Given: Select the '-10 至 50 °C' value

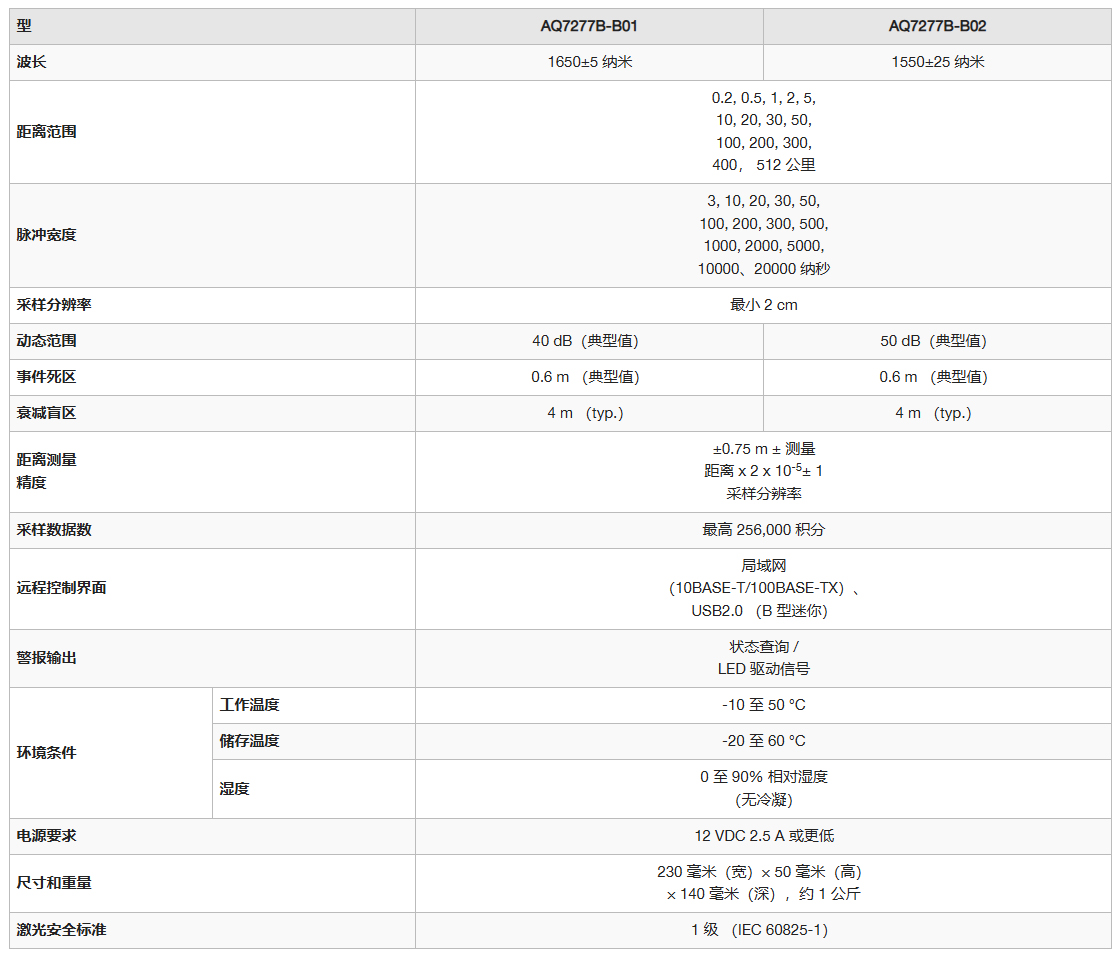Looking at the screenshot, I should pos(764,705).
